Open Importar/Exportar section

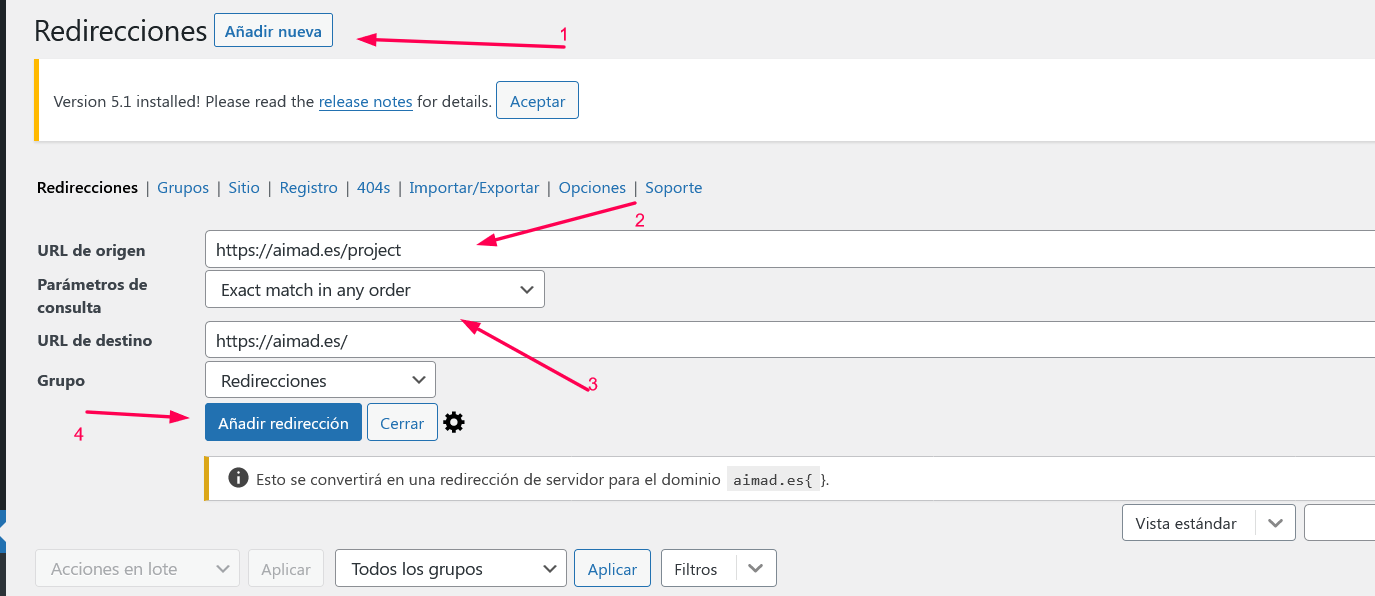474,187
